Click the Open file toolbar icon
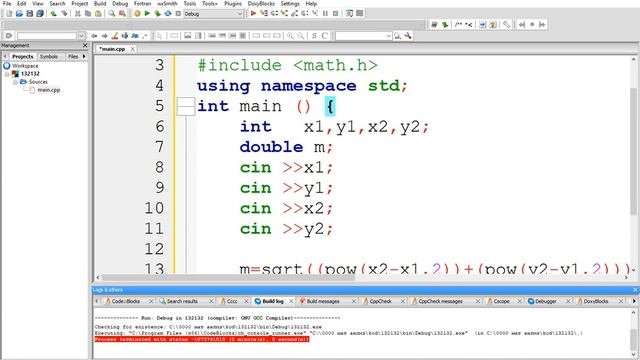The width and height of the screenshot is (640, 360). click(x=19, y=13)
